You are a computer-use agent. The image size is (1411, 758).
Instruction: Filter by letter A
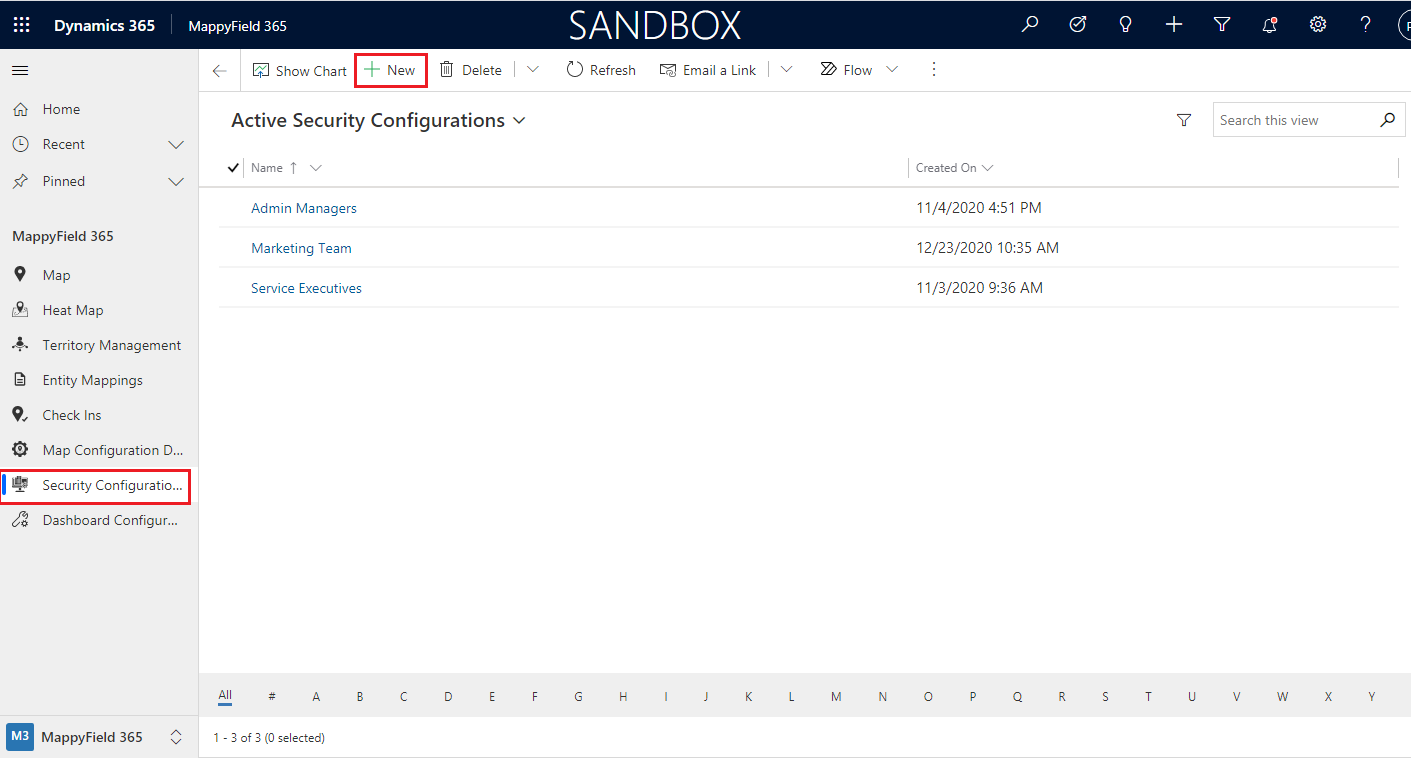click(x=316, y=697)
